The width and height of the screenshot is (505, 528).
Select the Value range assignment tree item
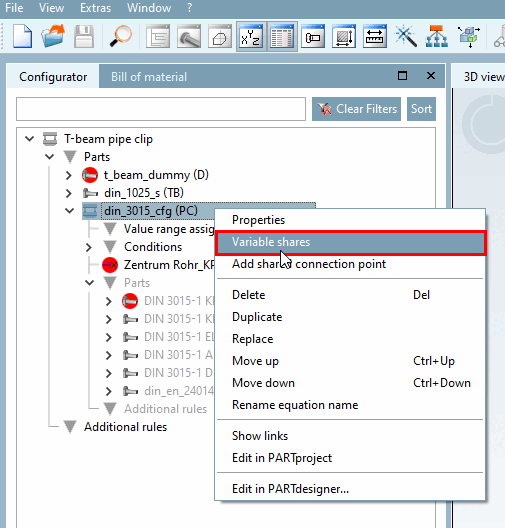pos(169,229)
